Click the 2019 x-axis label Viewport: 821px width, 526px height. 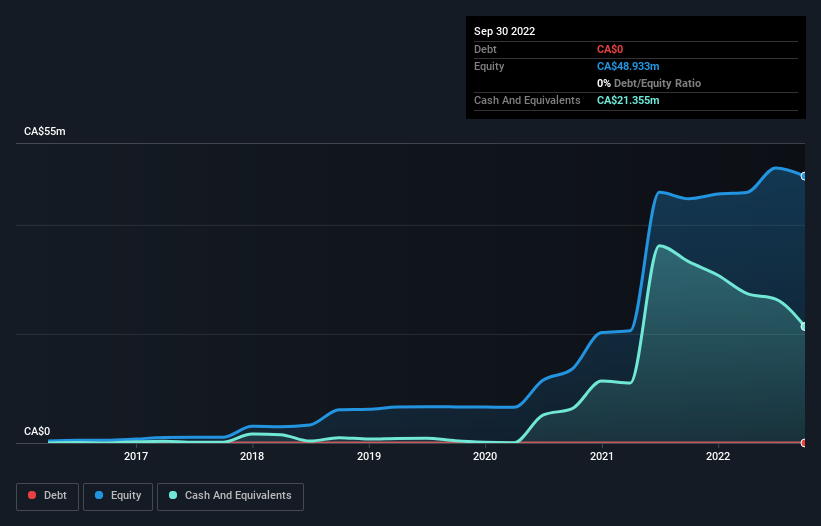click(x=369, y=456)
